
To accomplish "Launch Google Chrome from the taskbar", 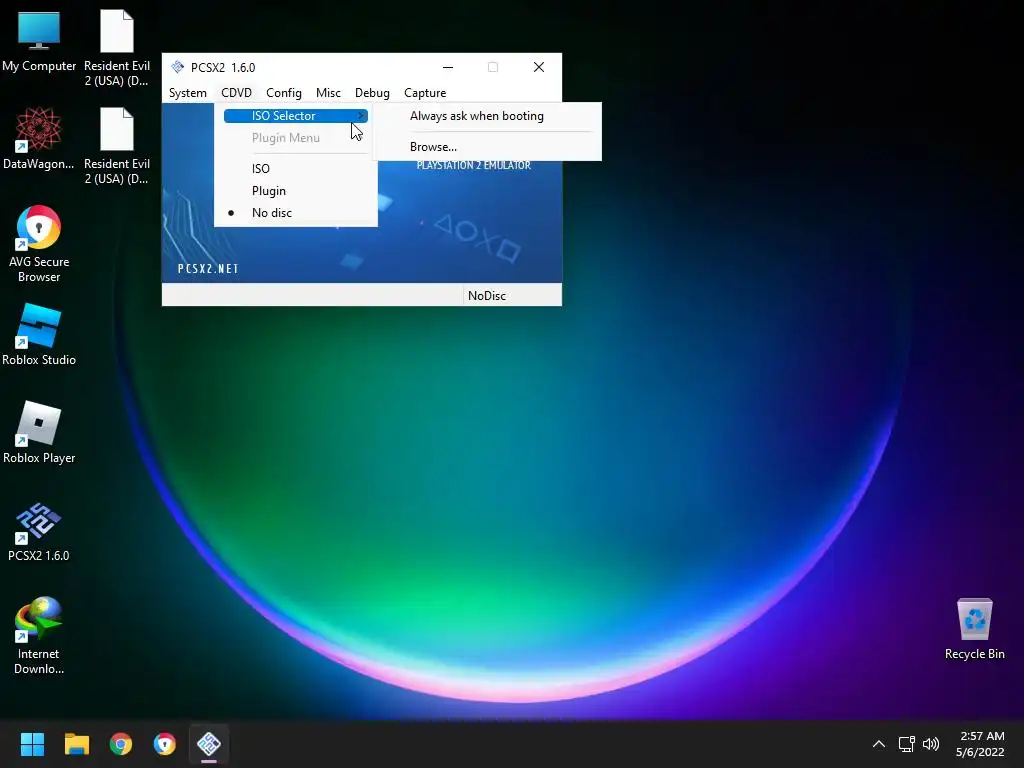I will coord(121,744).
